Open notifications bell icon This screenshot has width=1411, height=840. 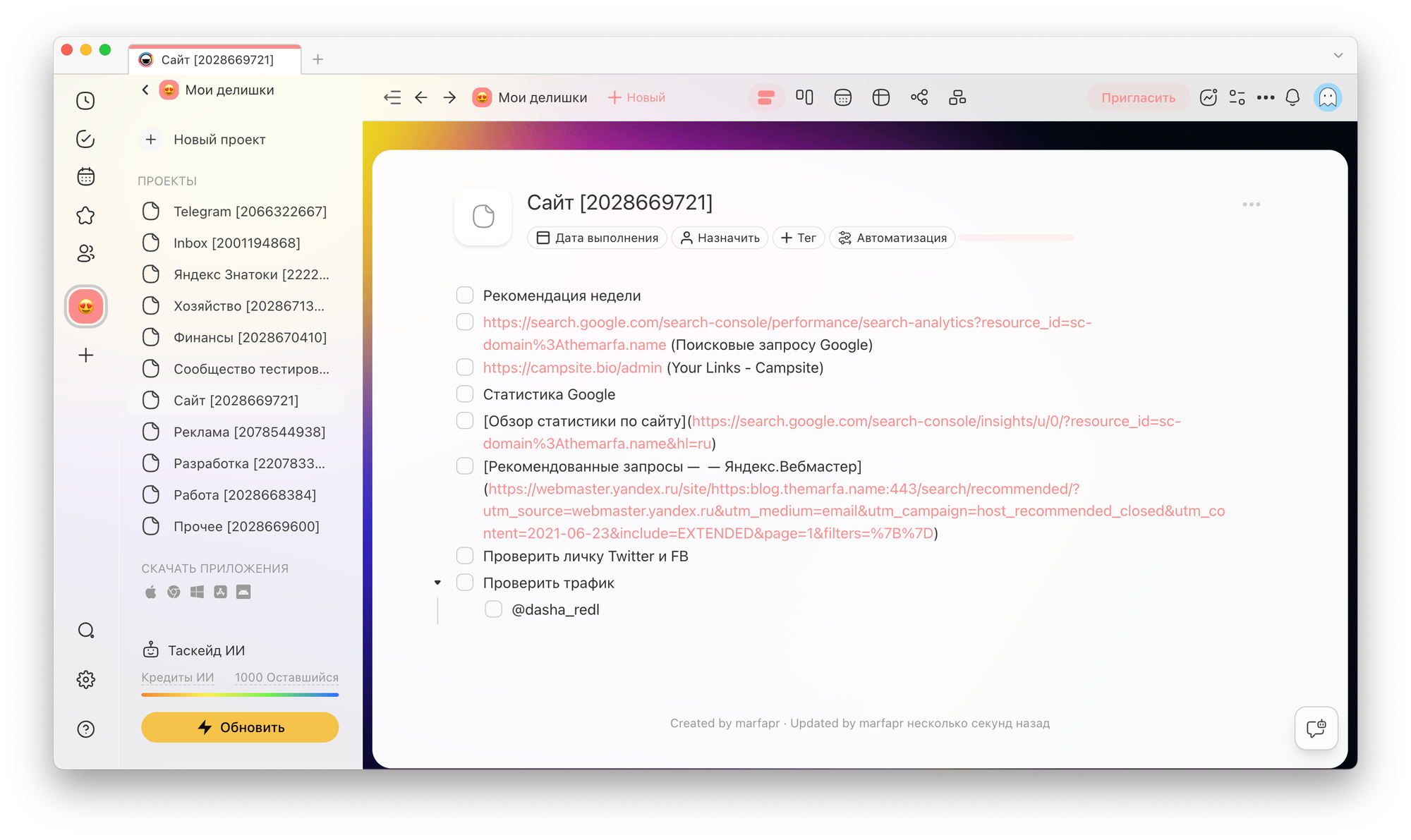[1292, 97]
